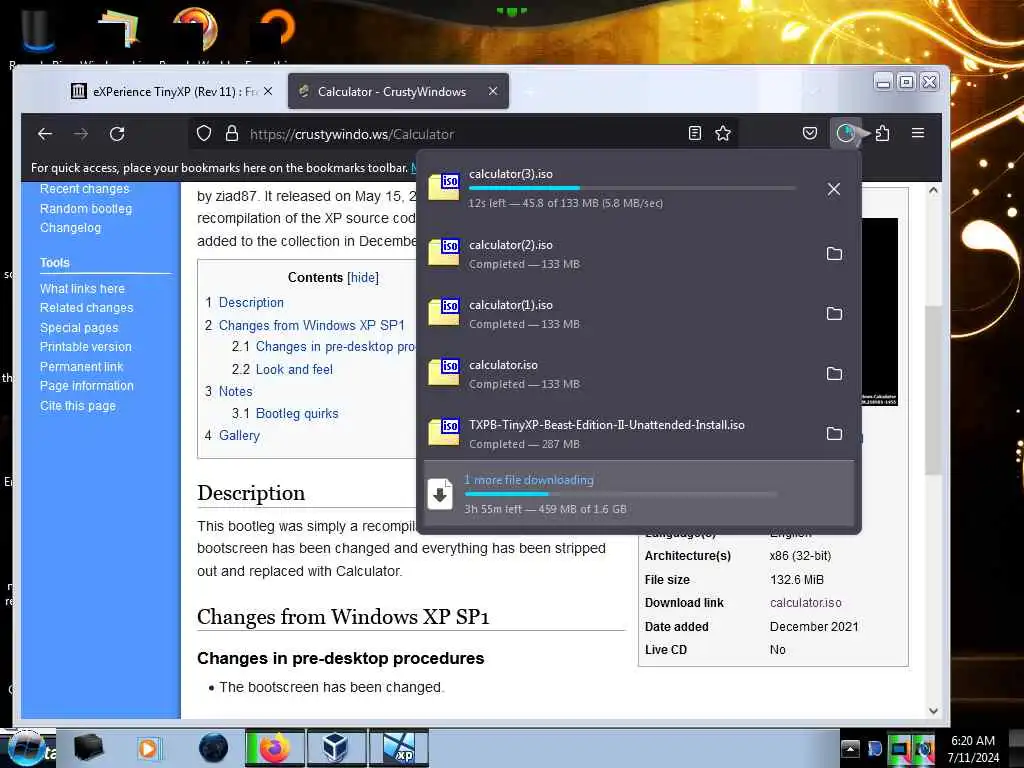Reload the current page

pyautogui.click(x=117, y=134)
